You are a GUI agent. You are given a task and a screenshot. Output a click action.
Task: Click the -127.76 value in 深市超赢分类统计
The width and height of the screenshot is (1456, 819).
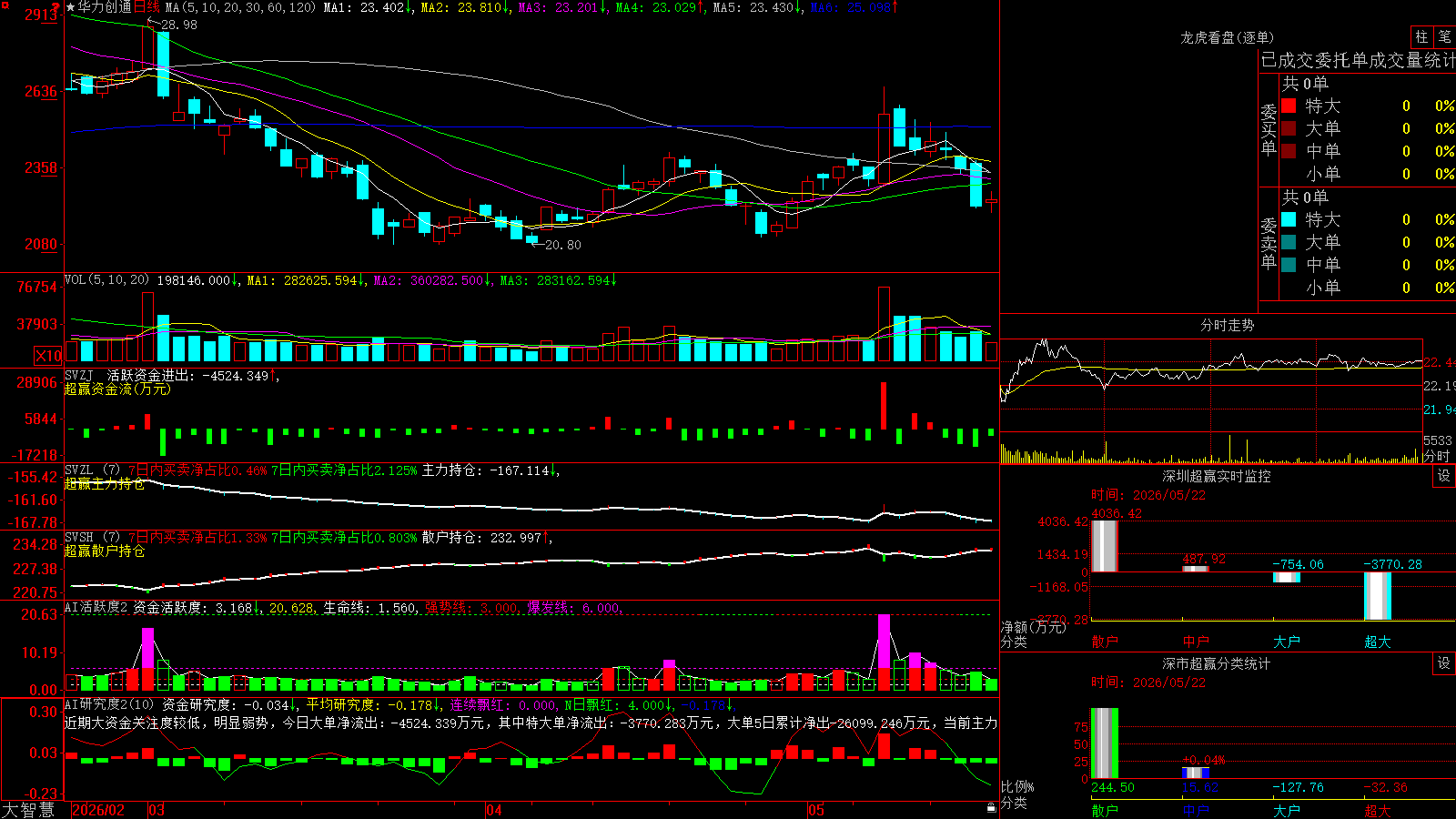[x=1298, y=787]
